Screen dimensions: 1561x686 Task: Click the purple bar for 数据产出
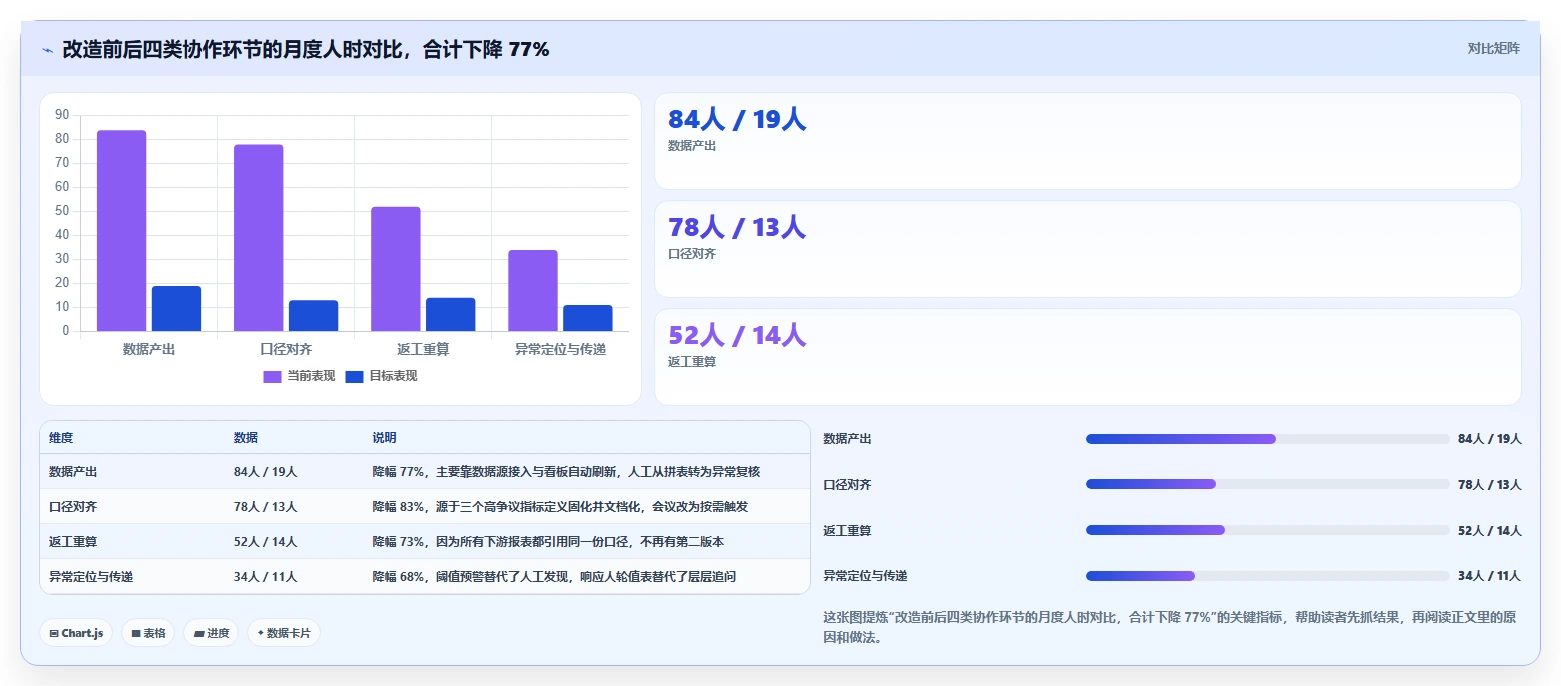point(122,231)
